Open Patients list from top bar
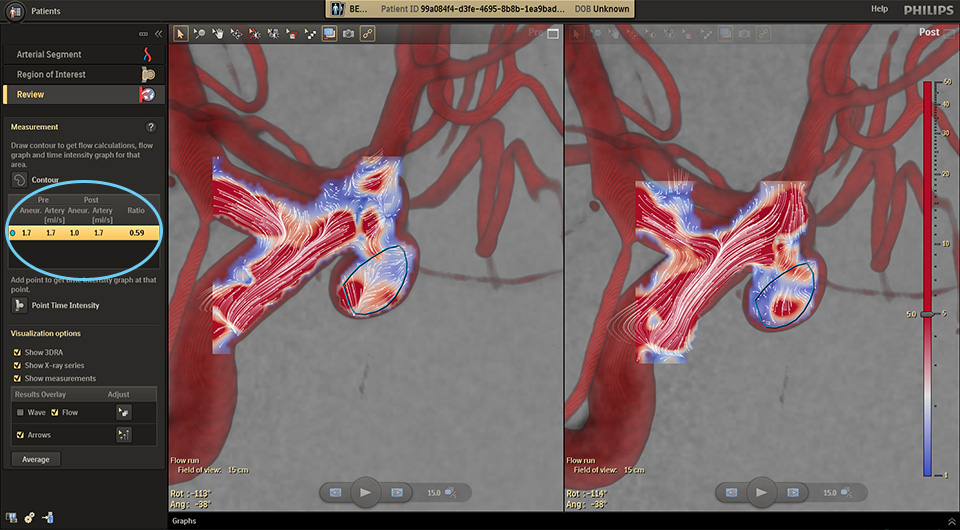The height and width of the screenshot is (530, 960). [x=34, y=9]
